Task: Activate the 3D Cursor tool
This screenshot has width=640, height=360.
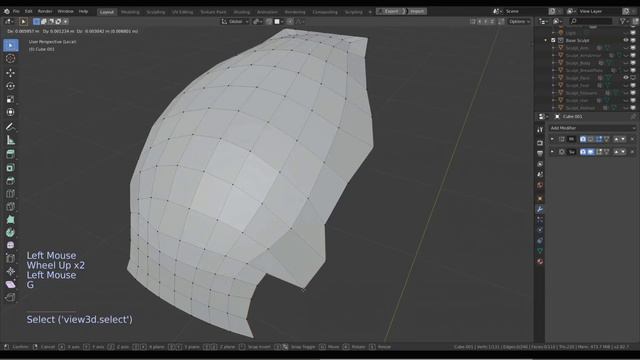Action: [x=11, y=58]
